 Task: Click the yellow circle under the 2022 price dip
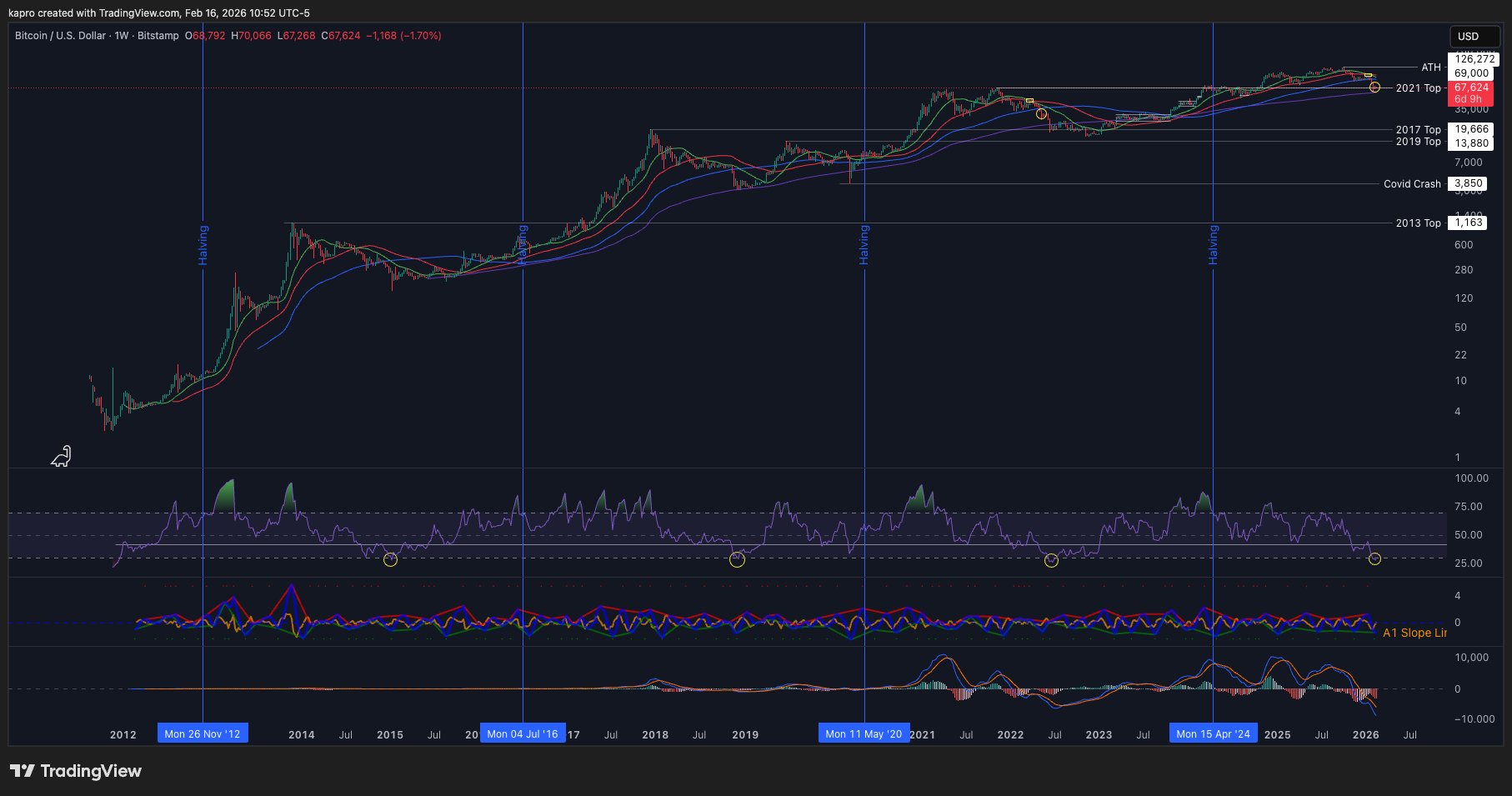point(1040,113)
